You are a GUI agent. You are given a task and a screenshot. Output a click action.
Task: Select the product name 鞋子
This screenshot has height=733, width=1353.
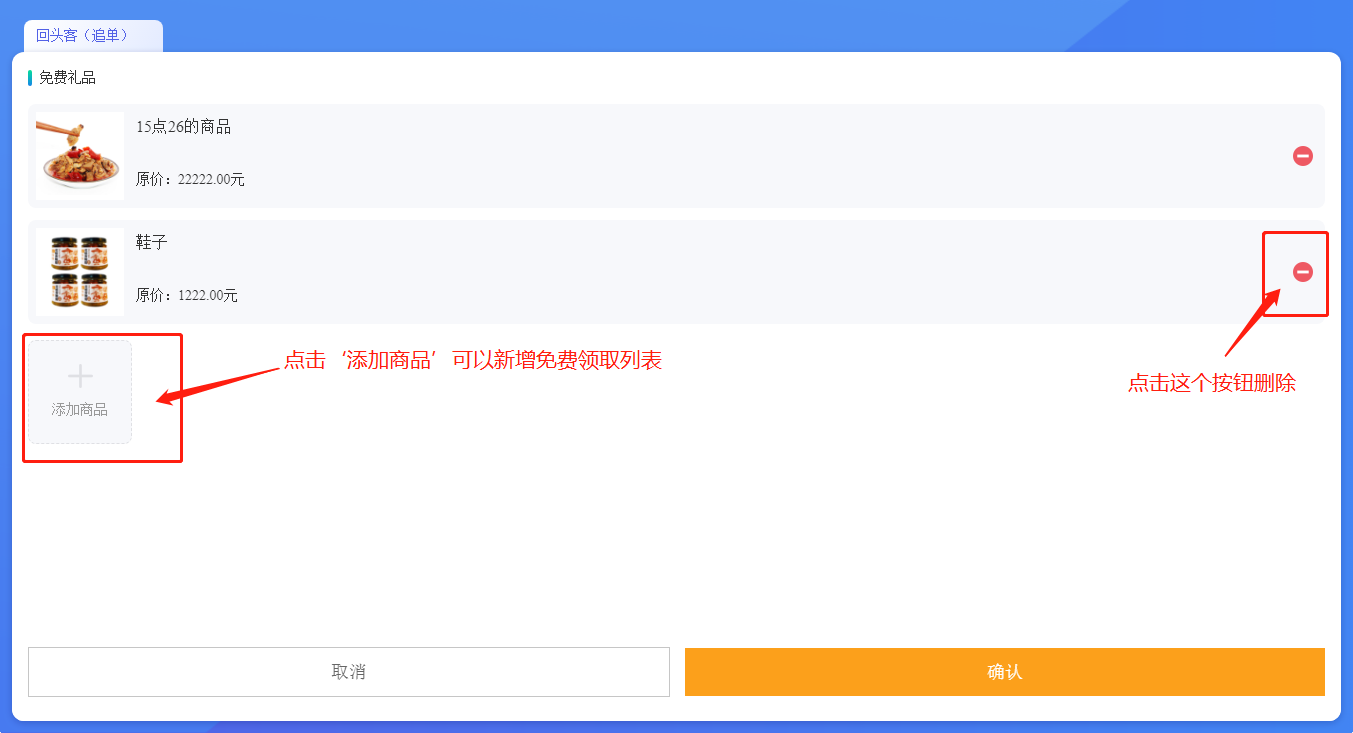[152, 243]
